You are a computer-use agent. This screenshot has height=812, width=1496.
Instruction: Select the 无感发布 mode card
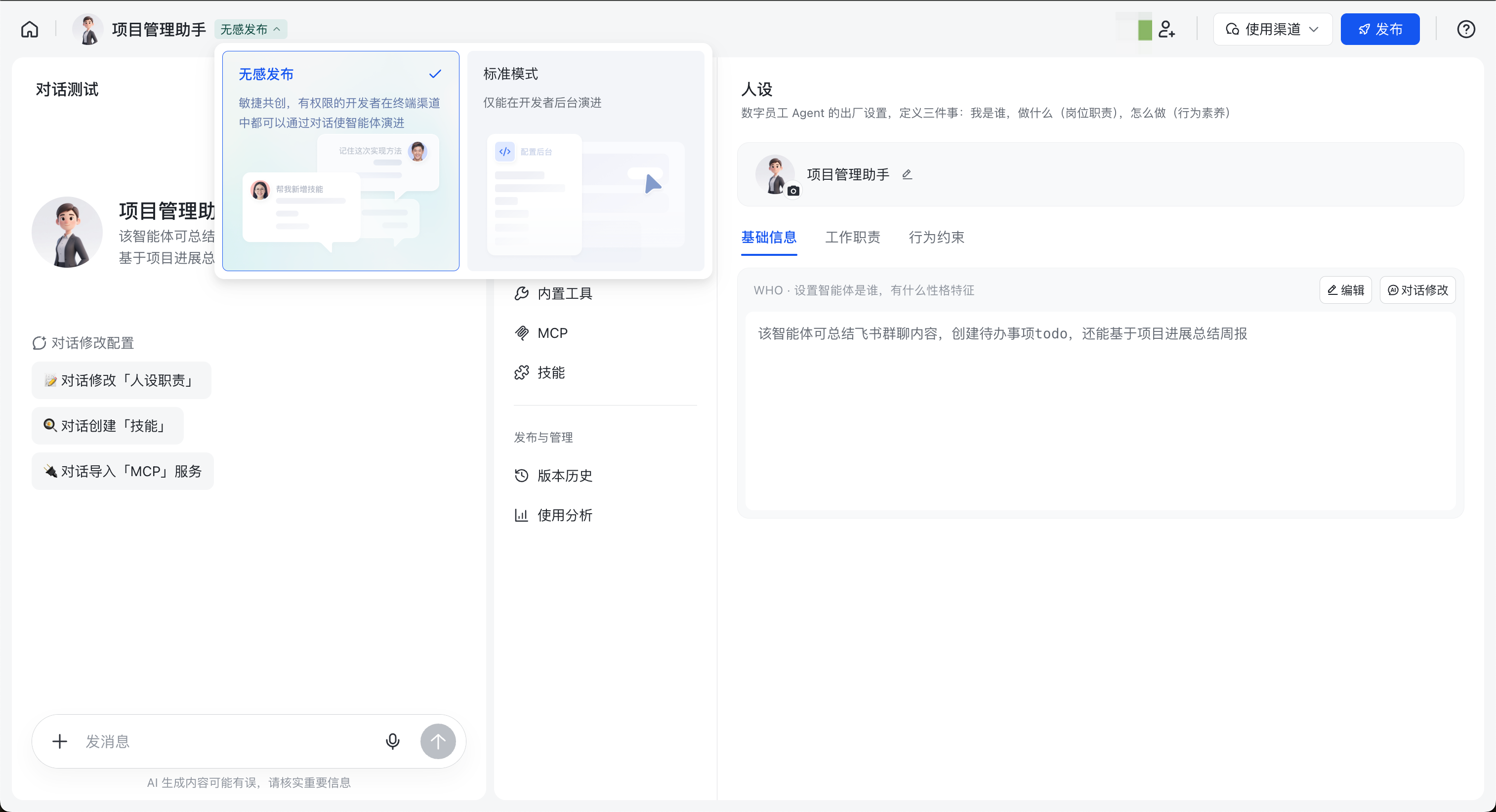point(340,161)
